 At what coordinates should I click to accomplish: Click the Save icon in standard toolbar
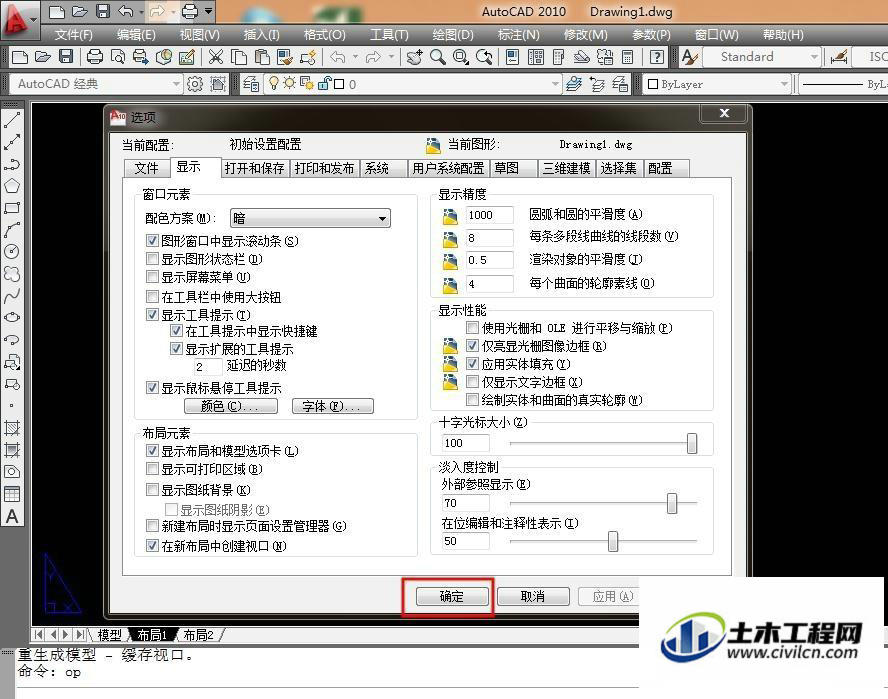click(x=66, y=57)
